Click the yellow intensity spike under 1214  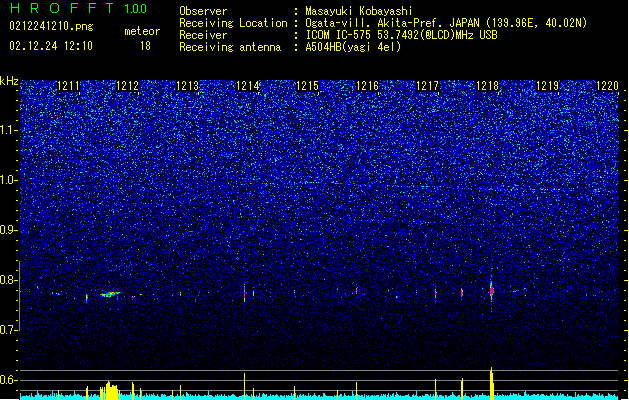pyautogui.click(x=244, y=386)
